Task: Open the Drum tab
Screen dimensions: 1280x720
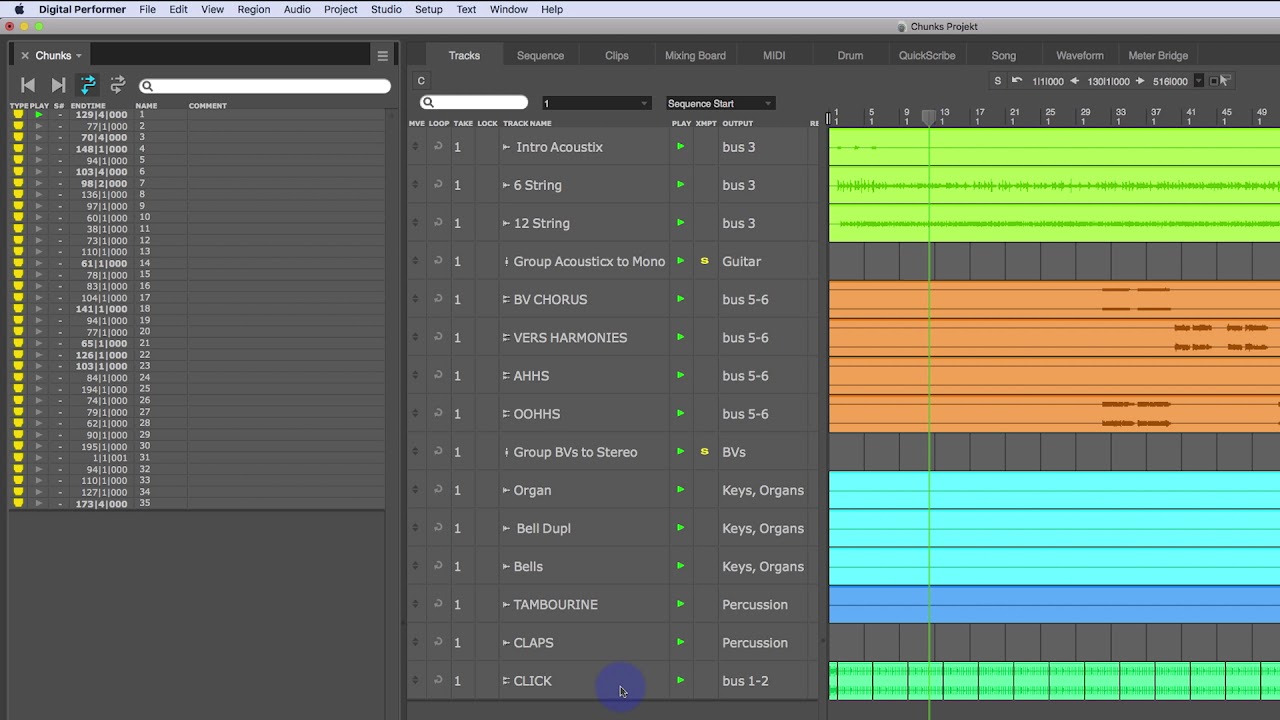Action: point(850,55)
